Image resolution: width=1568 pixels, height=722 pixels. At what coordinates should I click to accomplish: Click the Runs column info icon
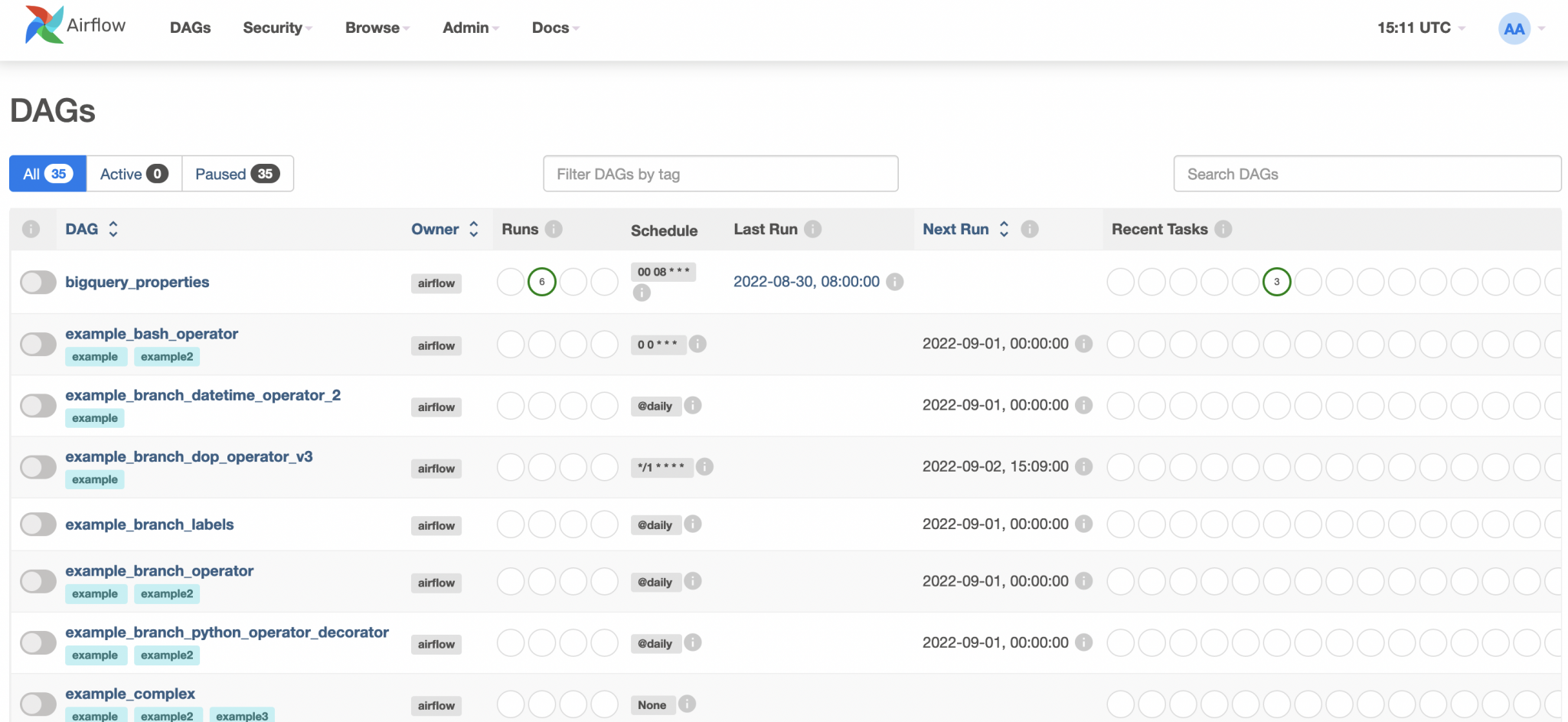(554, 229)
